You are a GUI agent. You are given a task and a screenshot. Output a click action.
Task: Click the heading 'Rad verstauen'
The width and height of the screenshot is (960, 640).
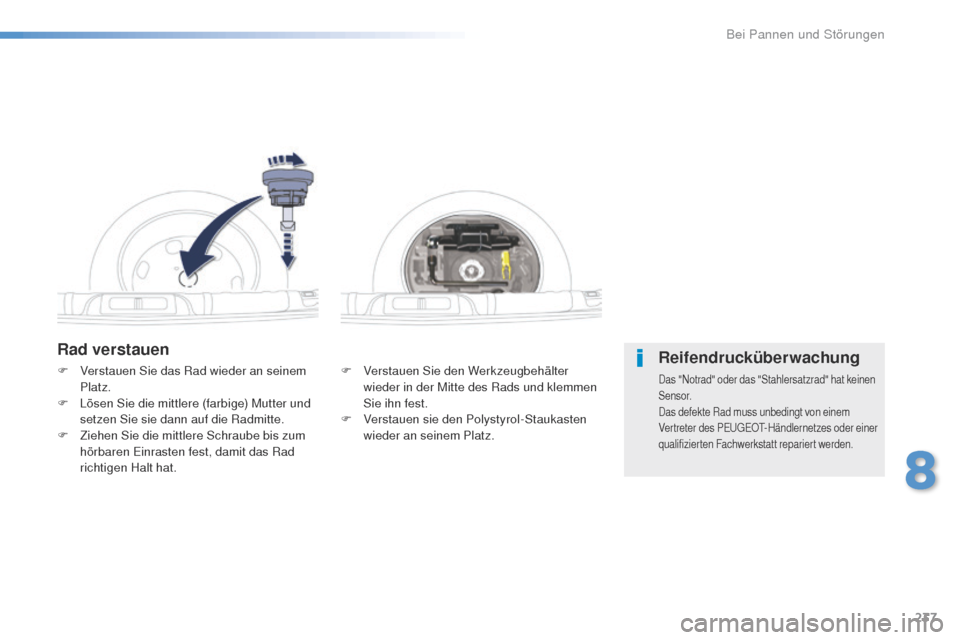[113, 349]
